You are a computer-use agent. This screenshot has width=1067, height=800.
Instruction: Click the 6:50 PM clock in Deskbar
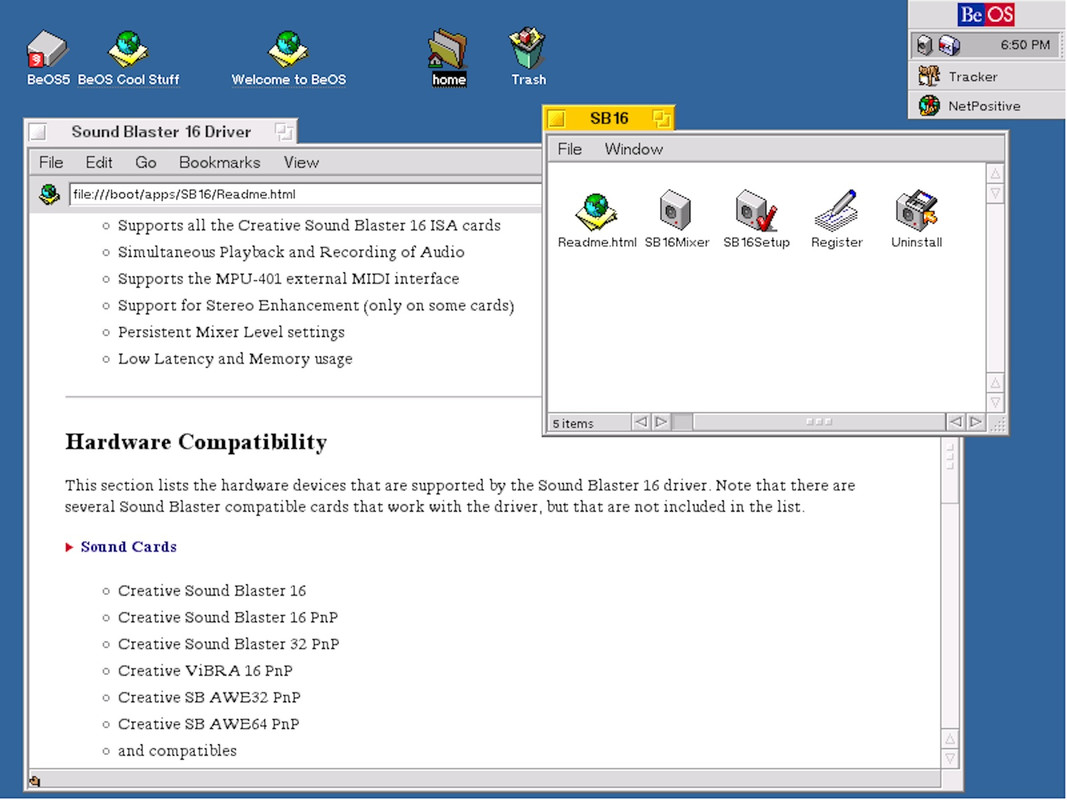tap(1025, 46)
